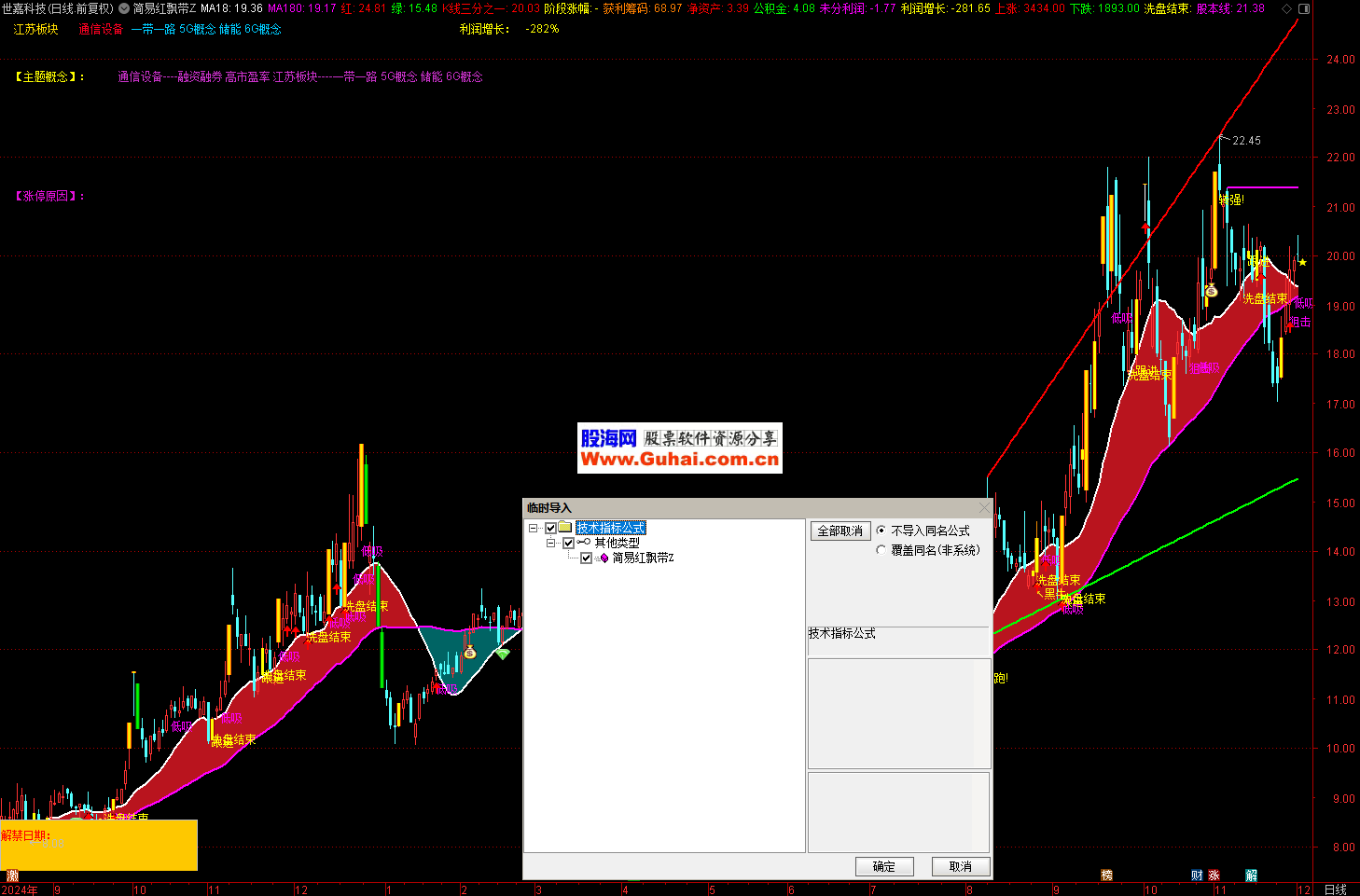Open the 日线 period selector at bottom right

1335,889
